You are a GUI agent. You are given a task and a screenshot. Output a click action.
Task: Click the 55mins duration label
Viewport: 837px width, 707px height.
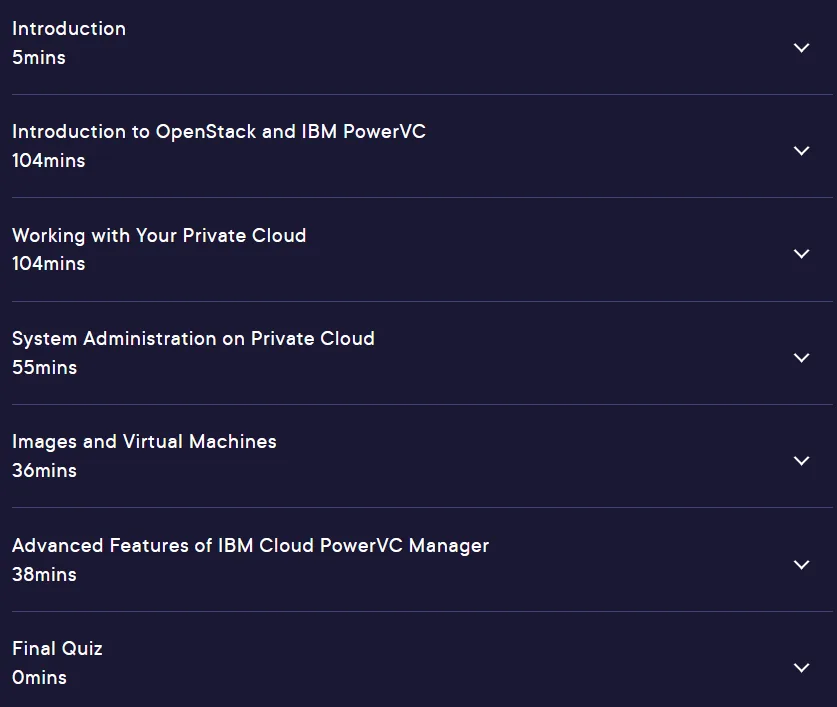44,367
